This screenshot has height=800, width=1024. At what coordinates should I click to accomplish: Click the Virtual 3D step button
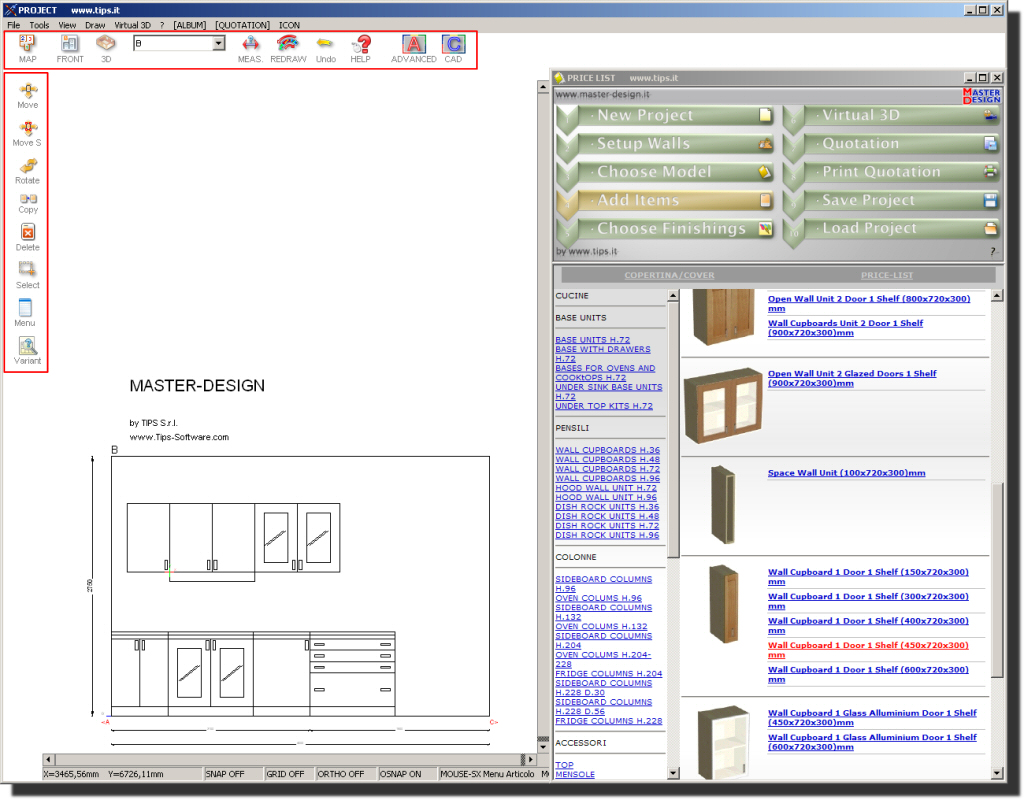[x=891, y=116]
